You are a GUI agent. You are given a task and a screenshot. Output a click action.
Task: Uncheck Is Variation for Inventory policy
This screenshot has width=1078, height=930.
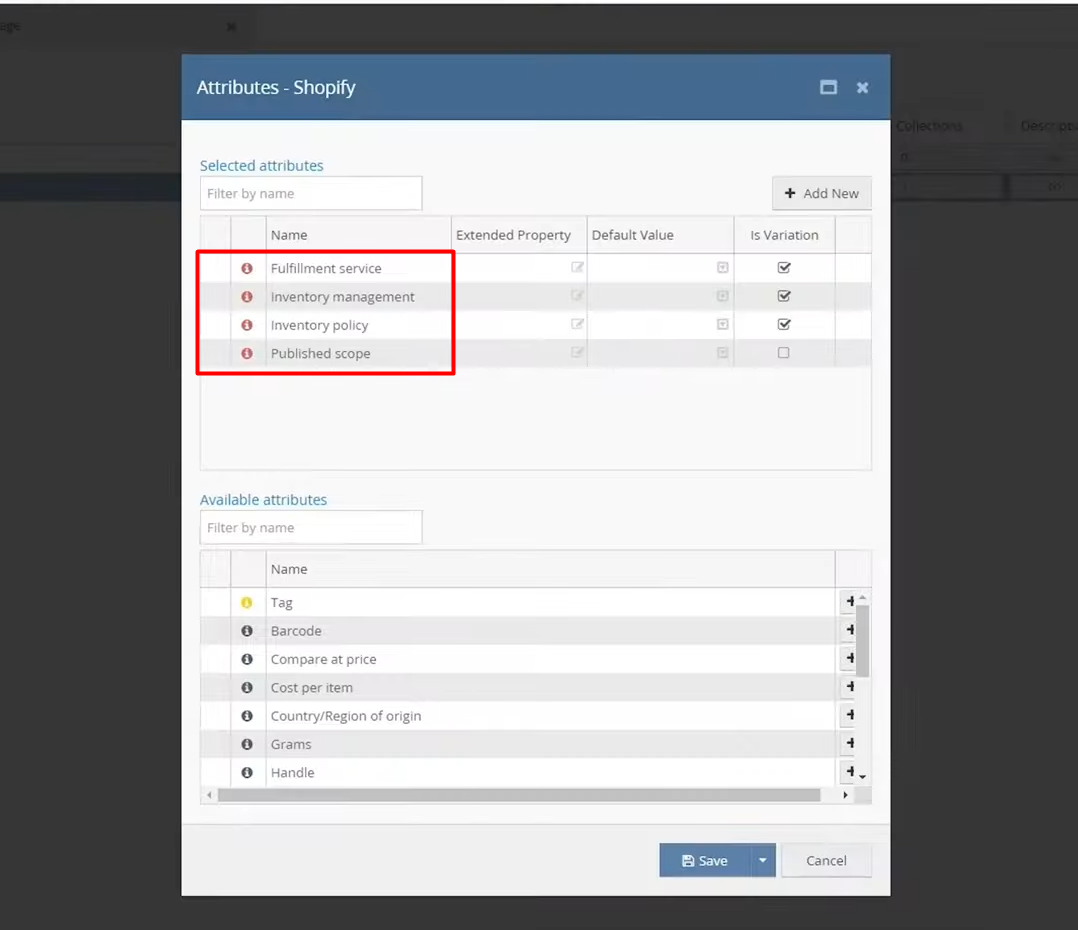[x=784, y=324]
